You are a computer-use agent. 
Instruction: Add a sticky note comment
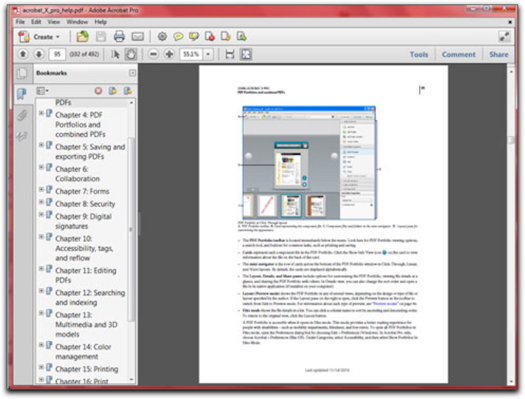point(178,36)
